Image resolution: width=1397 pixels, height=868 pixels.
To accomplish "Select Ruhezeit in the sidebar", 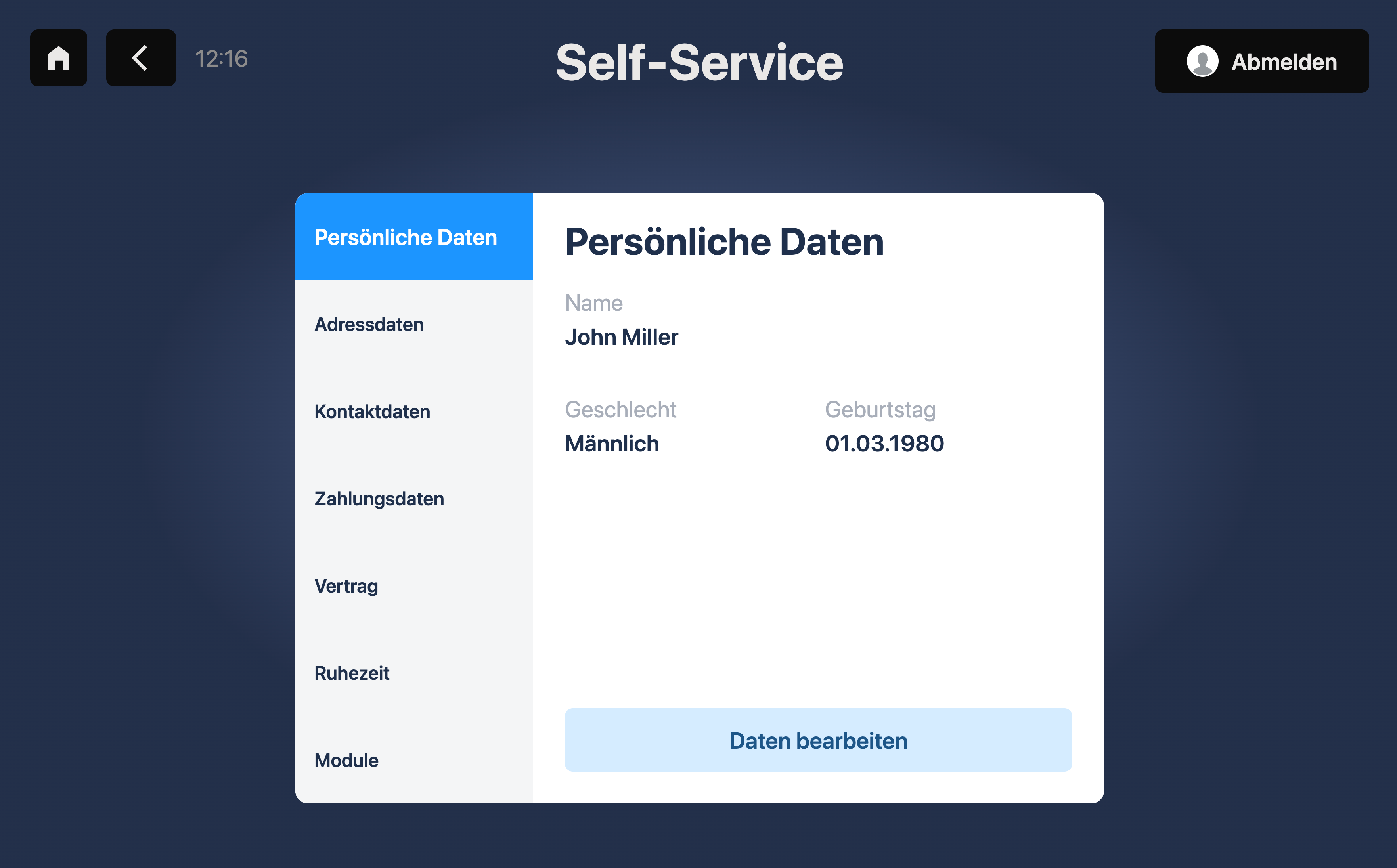I will pyautogui.click(x=414, y=673).
